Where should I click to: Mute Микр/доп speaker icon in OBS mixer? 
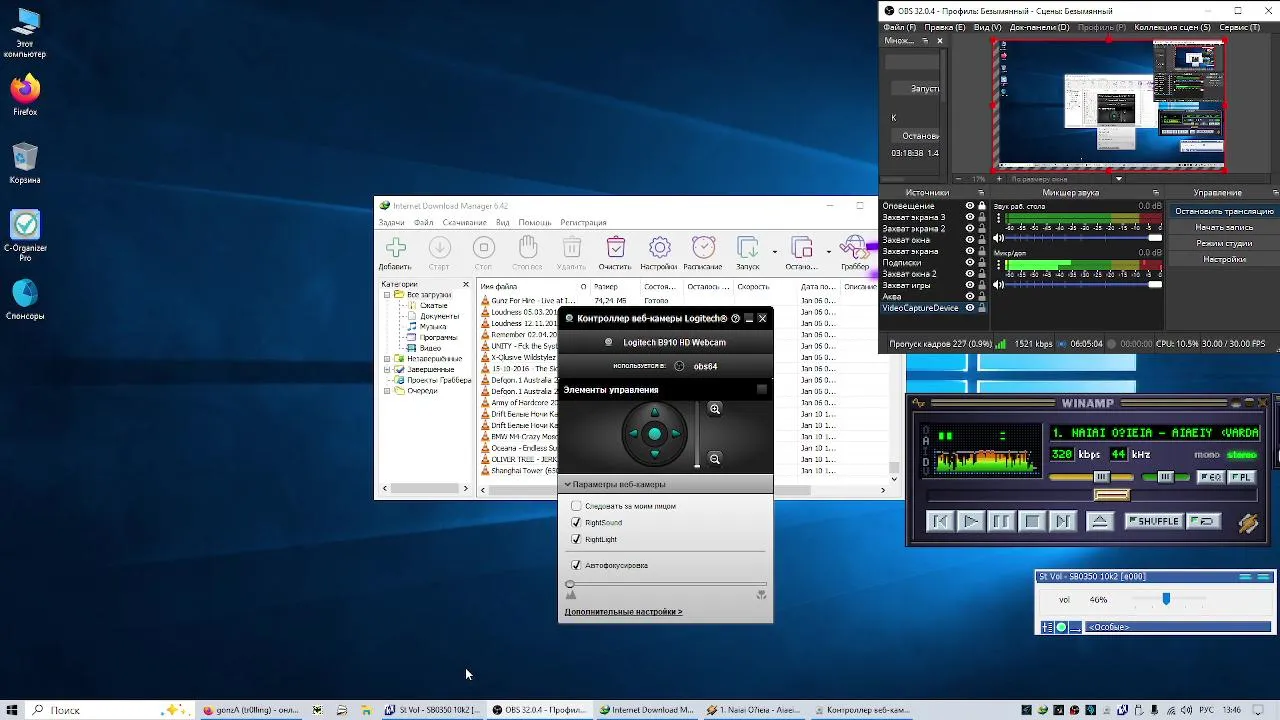coord(998,285)
